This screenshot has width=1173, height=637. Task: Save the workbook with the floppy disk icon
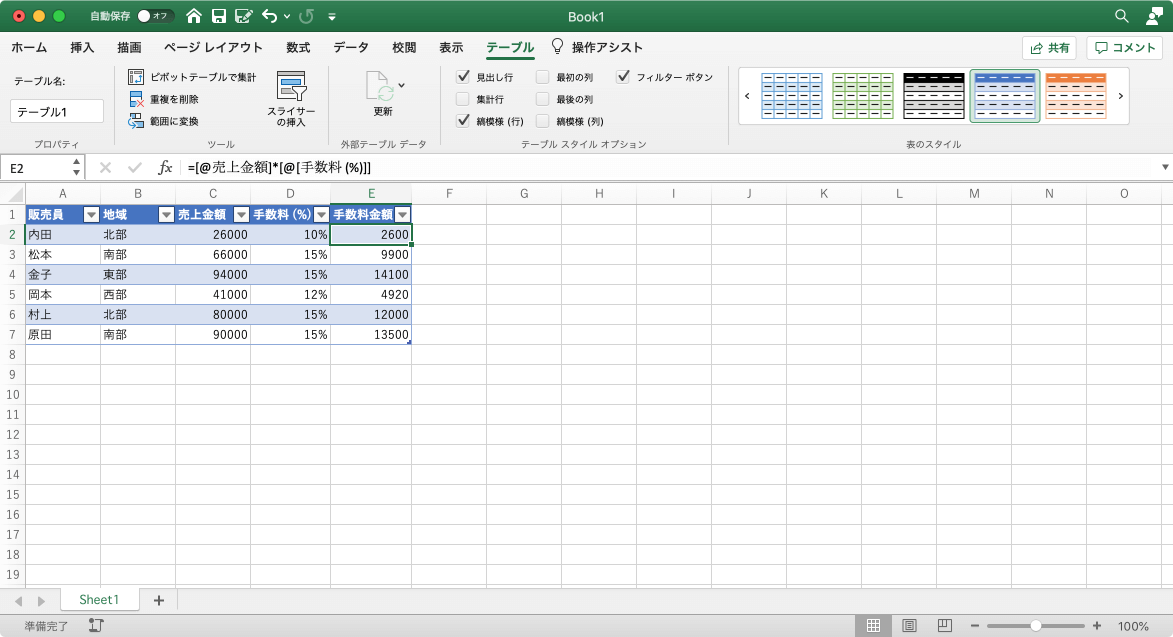218,16
